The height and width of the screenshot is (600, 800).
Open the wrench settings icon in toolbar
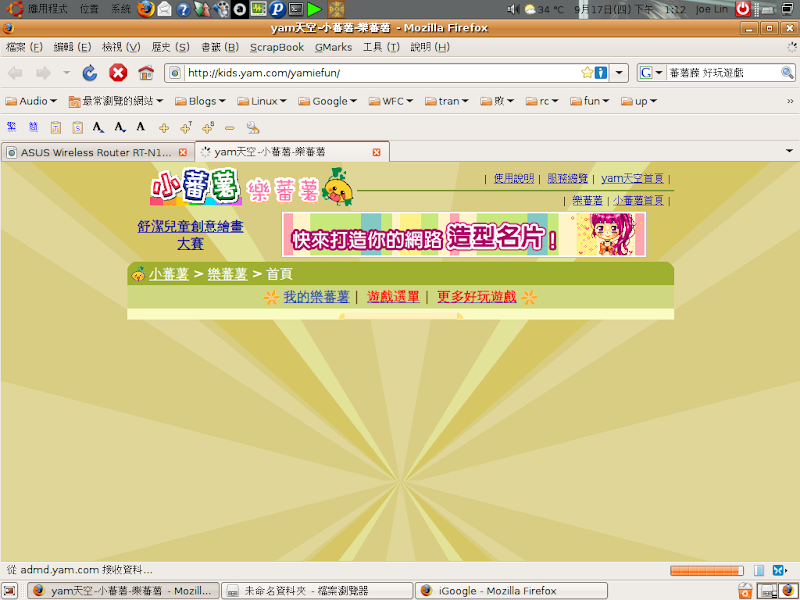[x=253, y=128]
